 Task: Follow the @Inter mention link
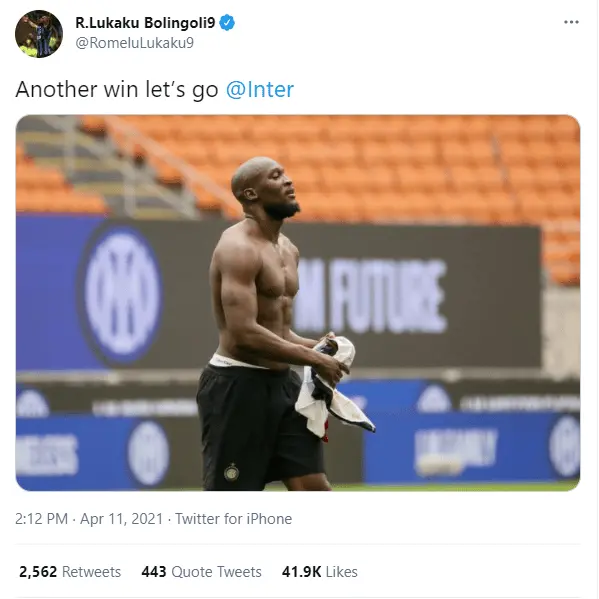point(260,89)
